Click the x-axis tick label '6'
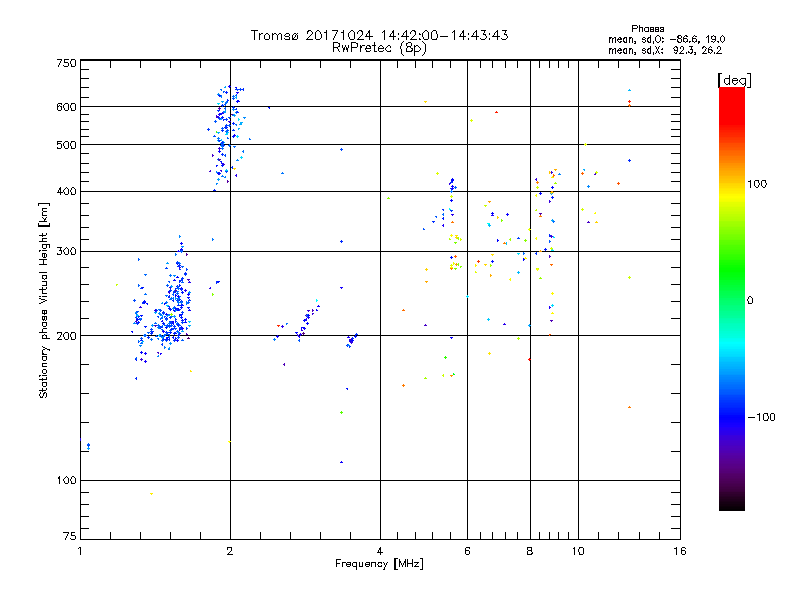Viewport: 800px width, 600px height. coord(467,551)
